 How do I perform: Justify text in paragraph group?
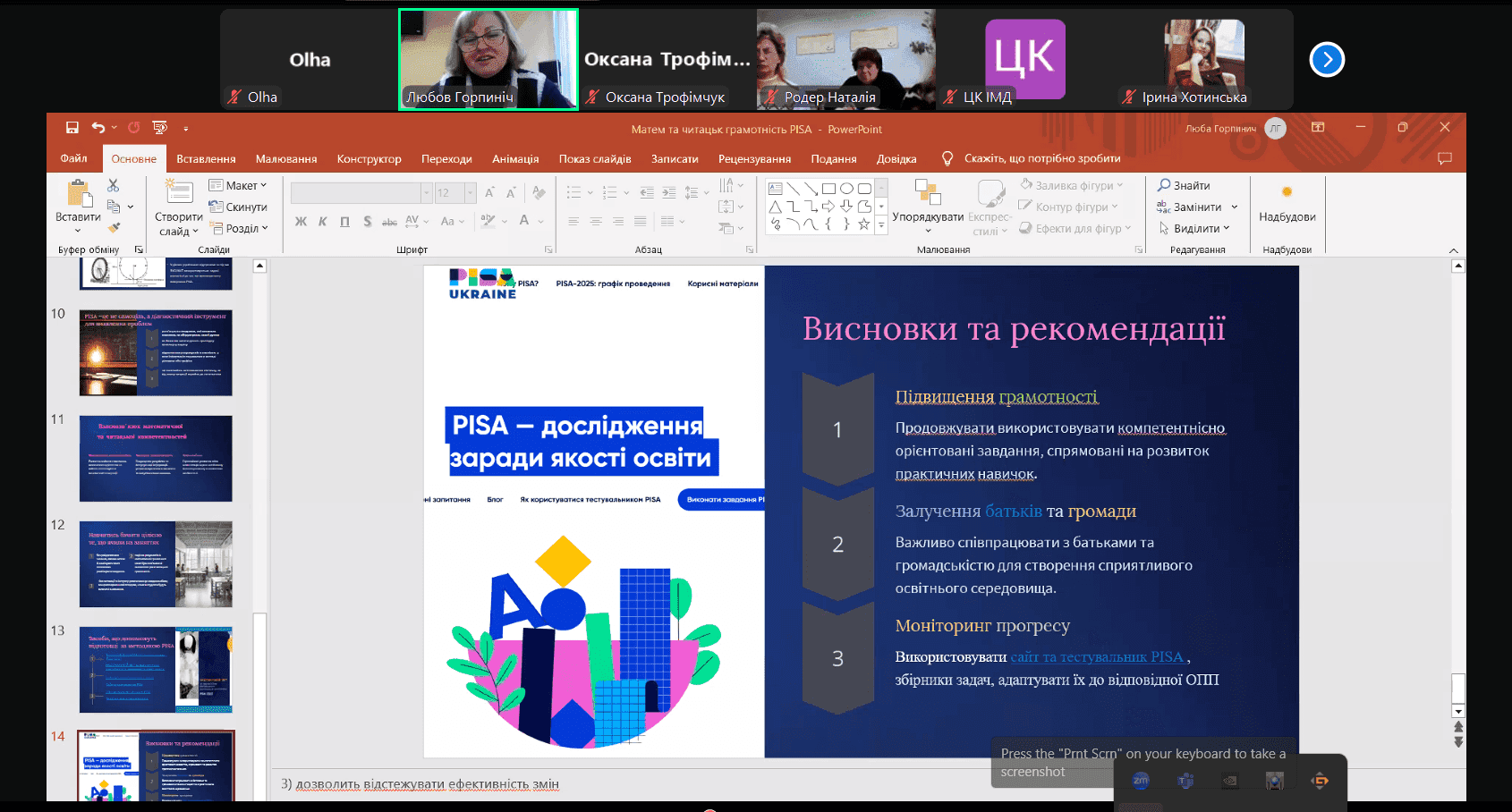coord(641,221)
